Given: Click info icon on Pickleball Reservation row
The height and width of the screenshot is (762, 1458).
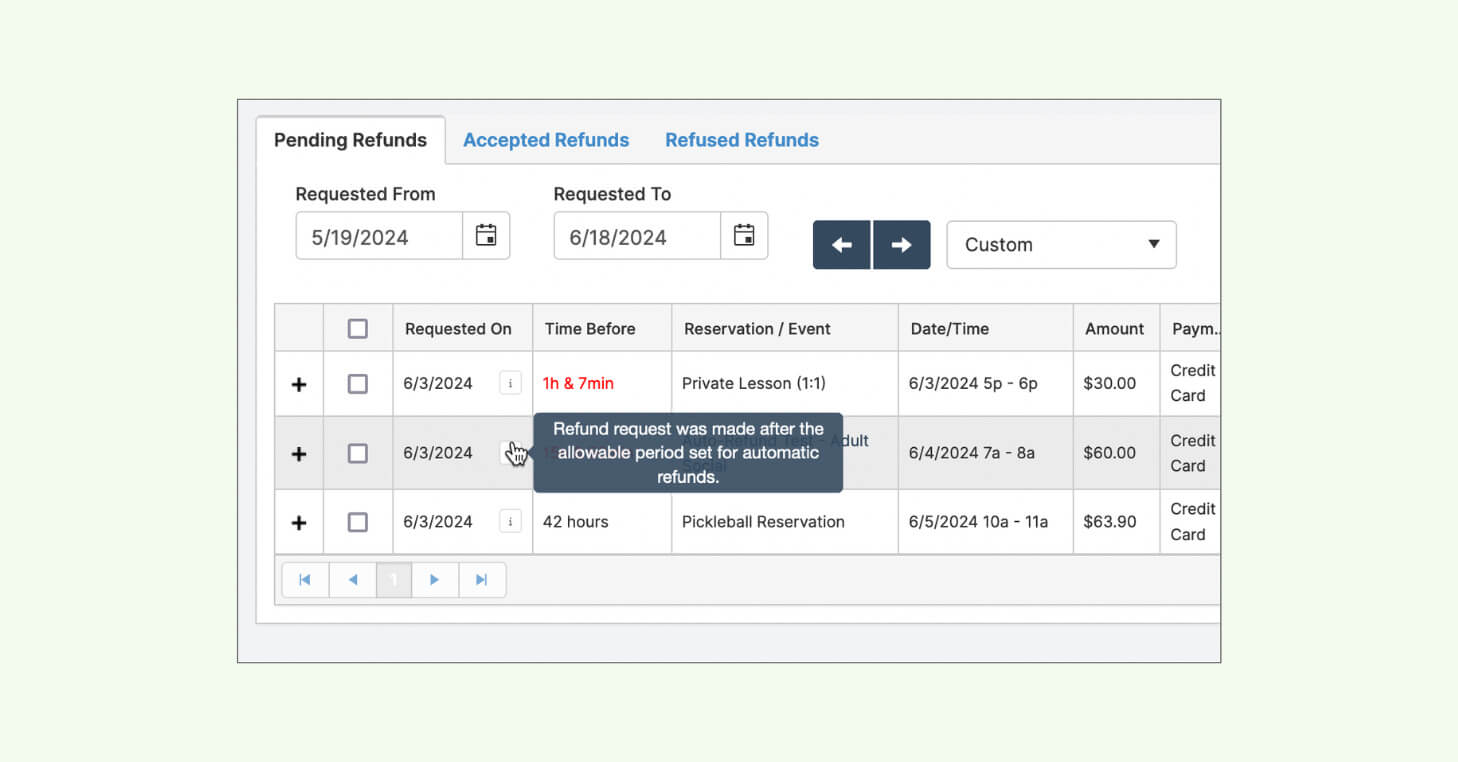Looking at the screenshot, I should [510, 521].
